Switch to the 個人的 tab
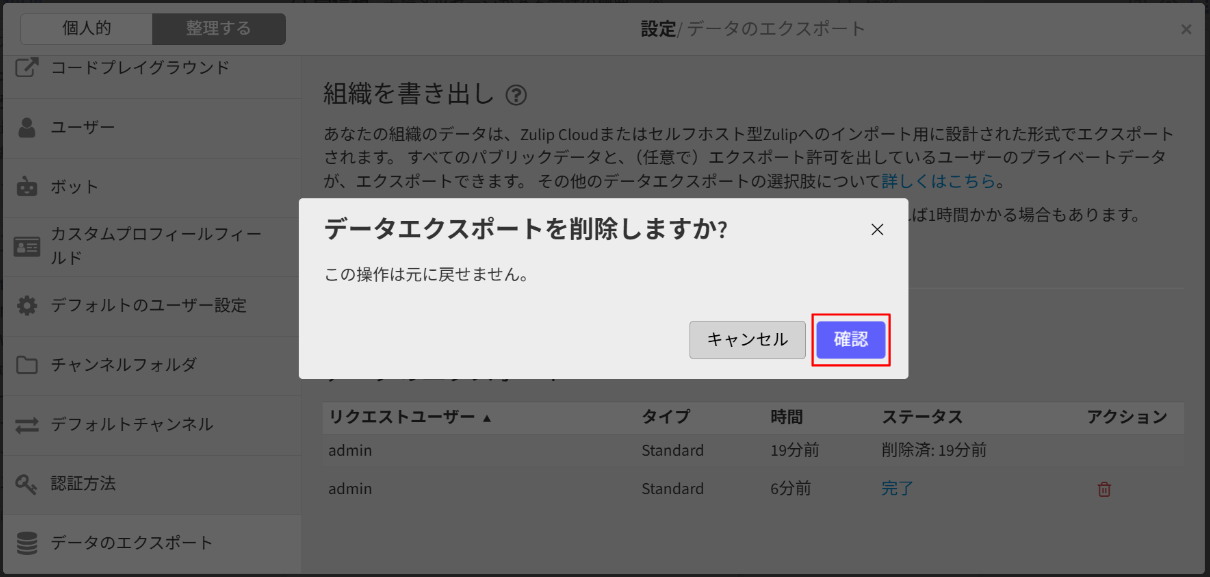The image size is (1210, 577). (87, 29)
